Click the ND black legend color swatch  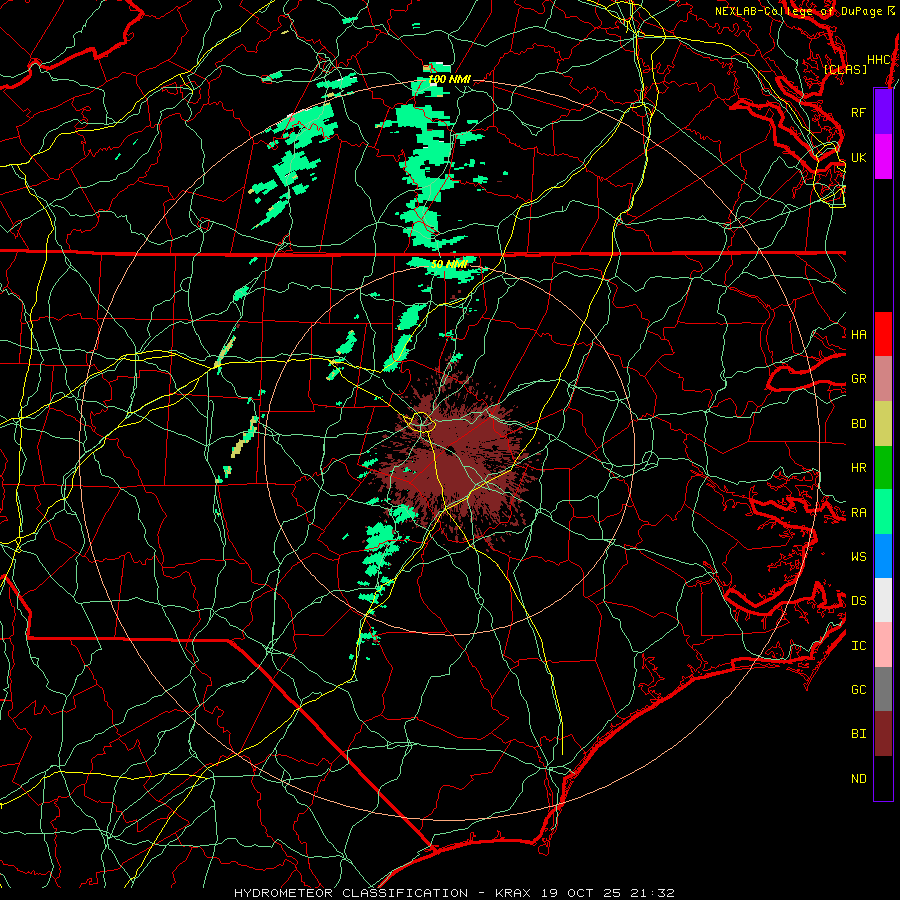(x=883, y=778)
